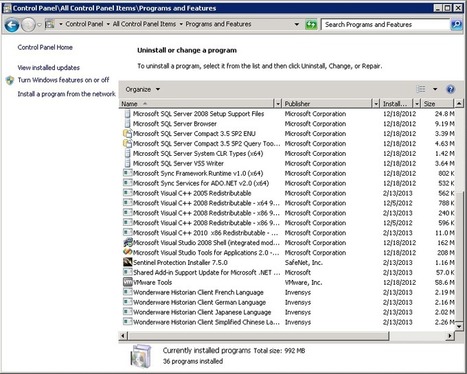This screenshot has width=467, height=374.
Task: Click the VMware, Inc. publisher cell
Action: tap(303, 282)
